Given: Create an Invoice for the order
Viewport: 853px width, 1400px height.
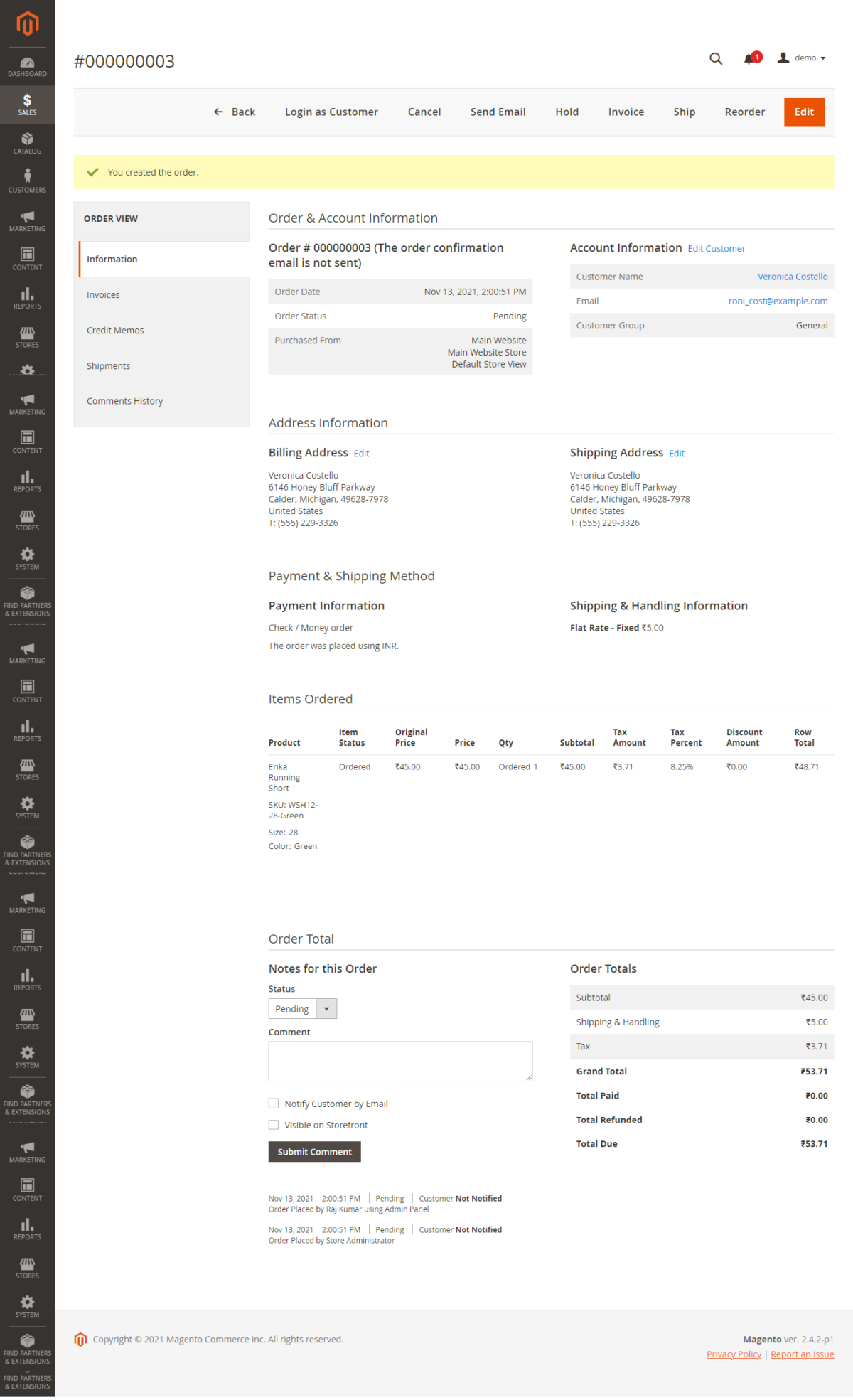Looking at the screenshot, I should click(x=626, y=112).
